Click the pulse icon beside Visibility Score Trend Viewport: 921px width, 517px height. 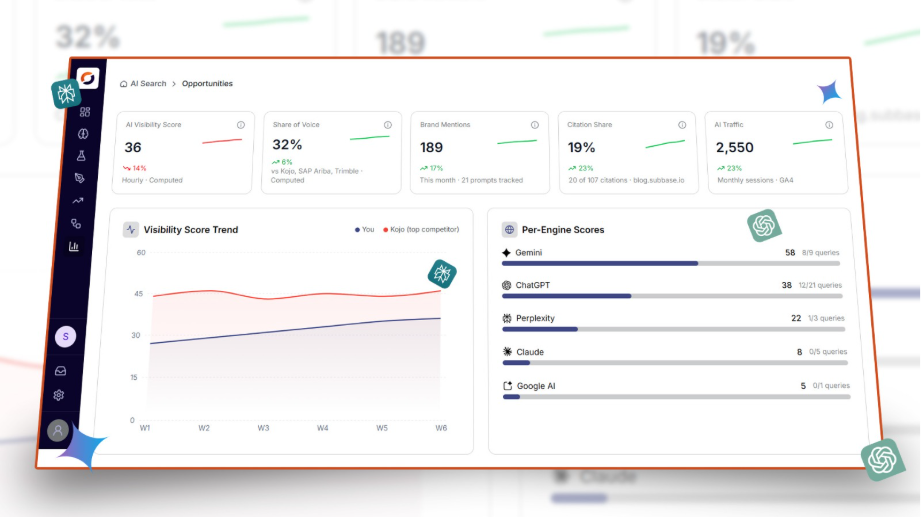[x=130, y=230]
